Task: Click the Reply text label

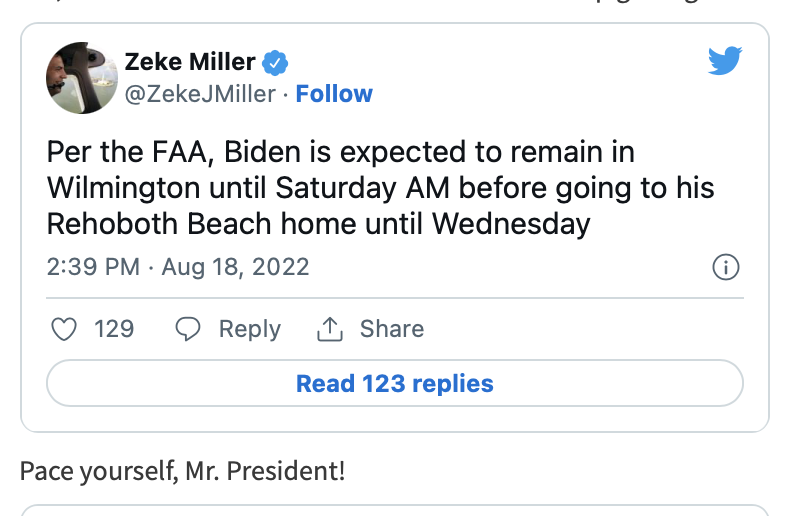Action: (249, 329)
